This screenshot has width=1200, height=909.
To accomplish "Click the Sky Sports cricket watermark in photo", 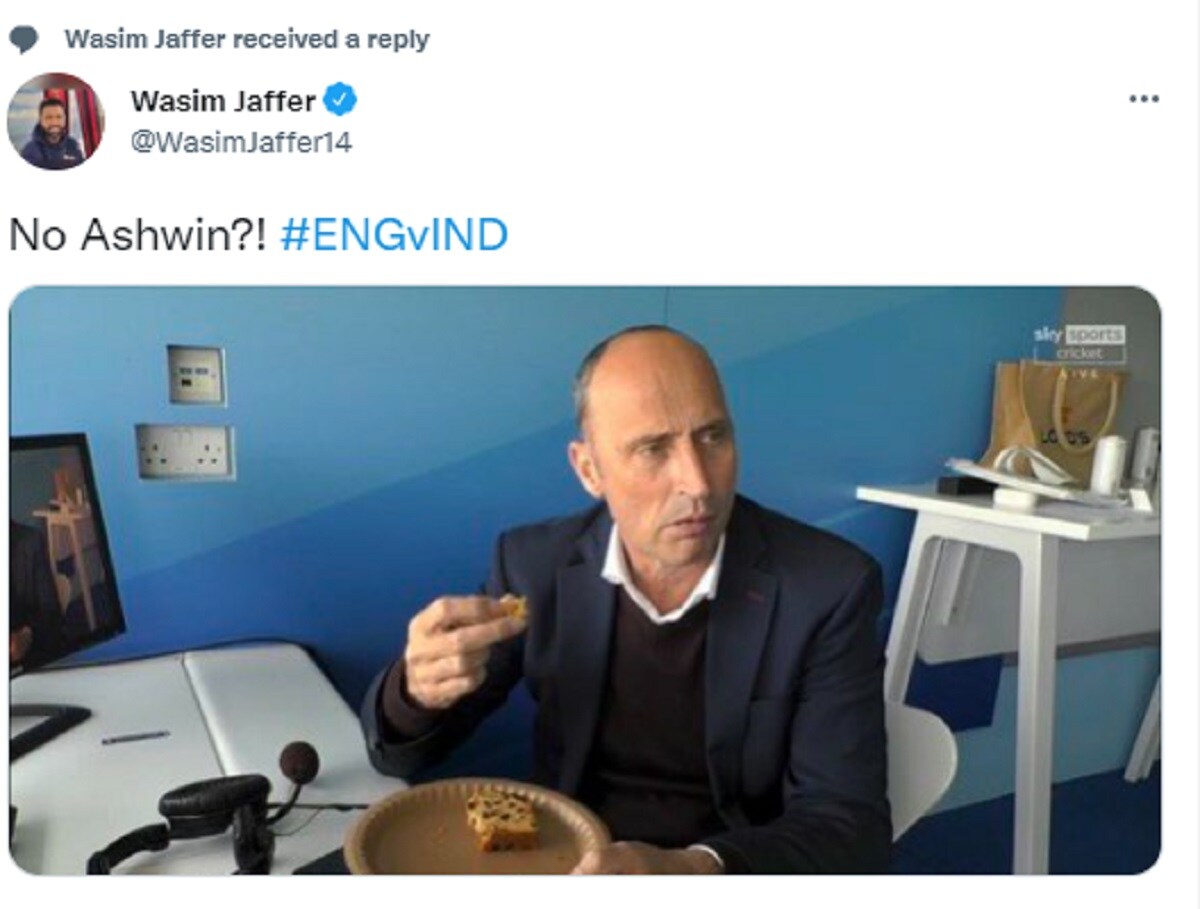I will tap(1079, 346).
